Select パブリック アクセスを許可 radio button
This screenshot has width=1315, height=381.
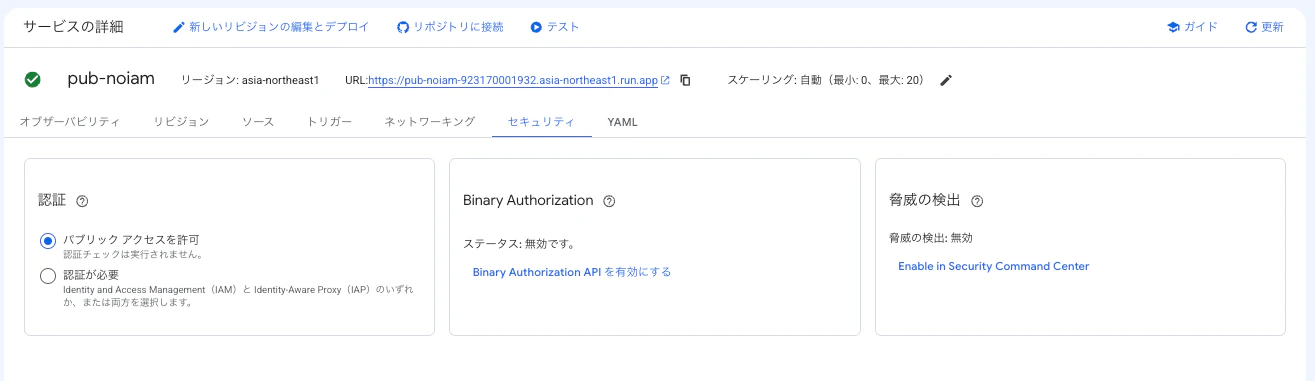tap(48, 241)
